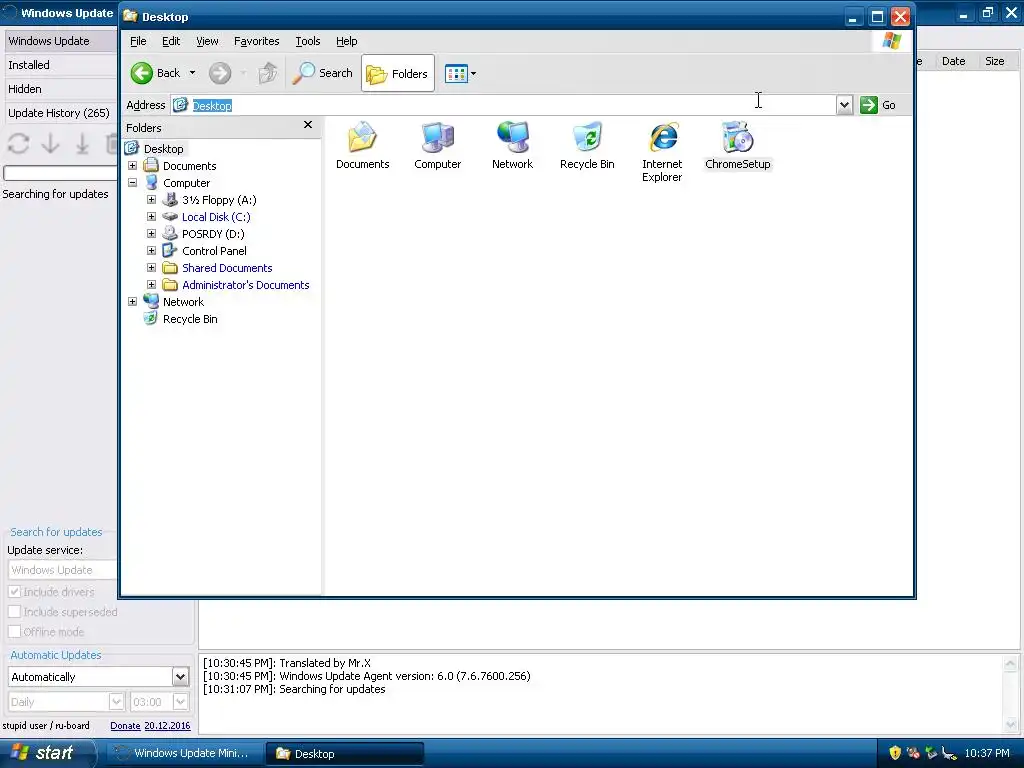Select Administrator's Documents in tree

click(246, 285)
